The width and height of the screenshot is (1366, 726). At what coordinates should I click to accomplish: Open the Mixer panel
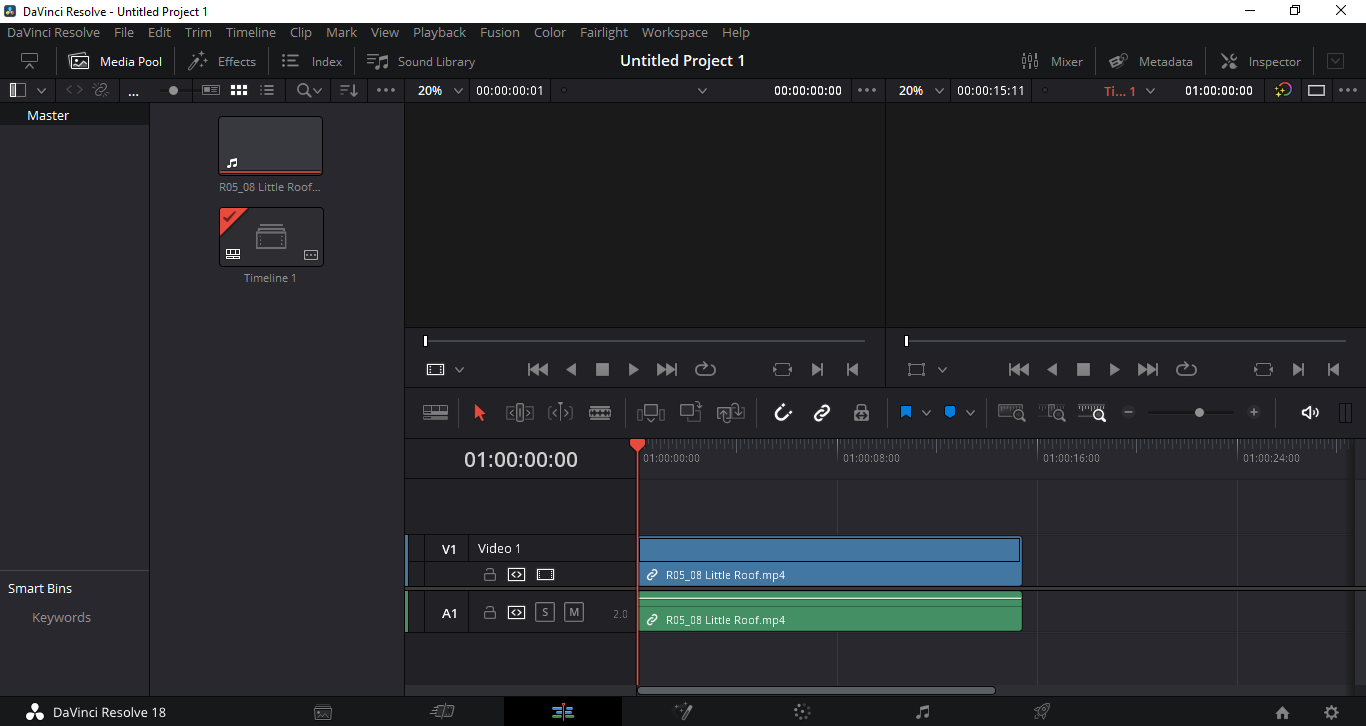click(x=1052, y=61)
